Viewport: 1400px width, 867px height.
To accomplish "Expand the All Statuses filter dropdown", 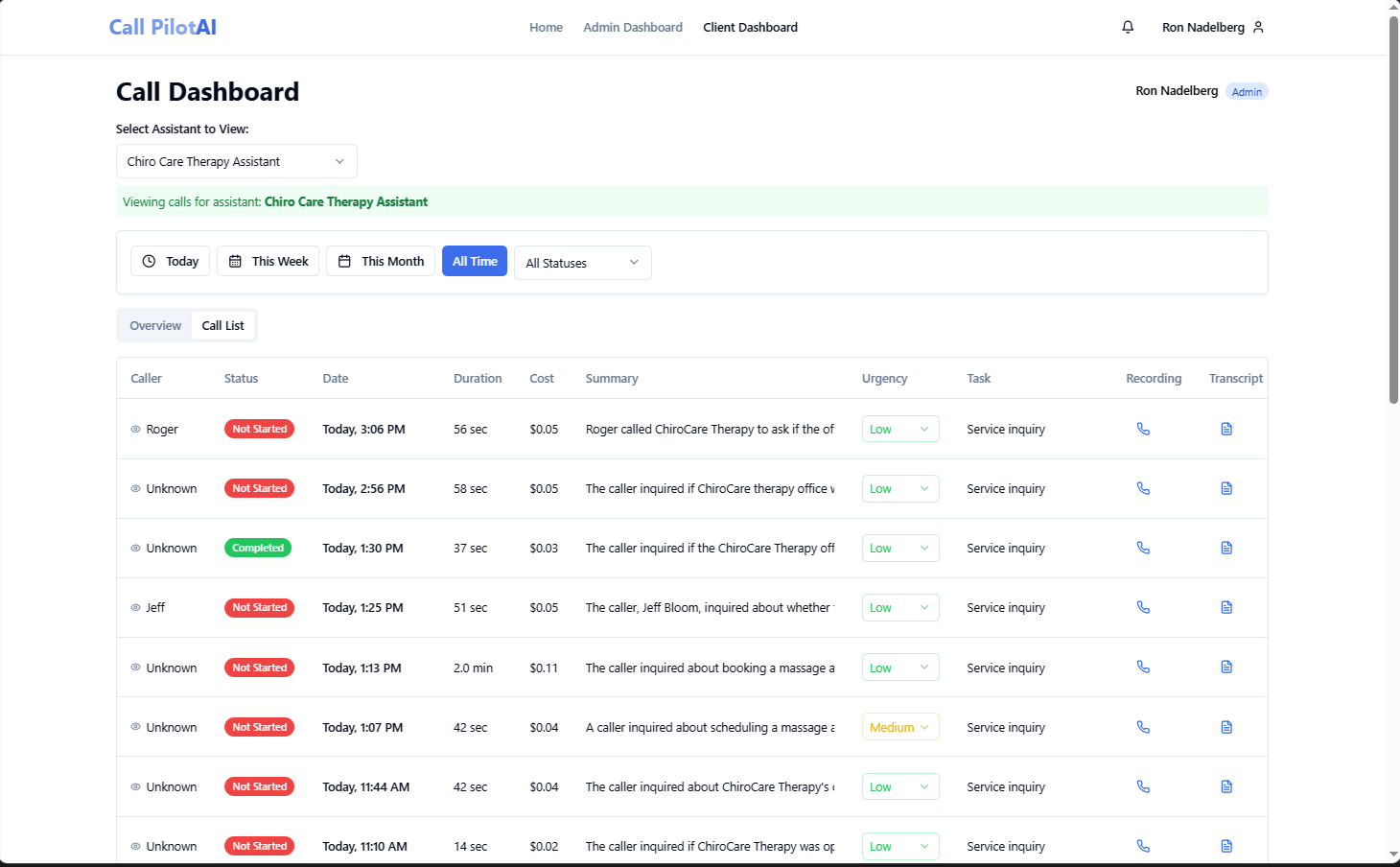I will pyautogui.click(x=582, y=263).
